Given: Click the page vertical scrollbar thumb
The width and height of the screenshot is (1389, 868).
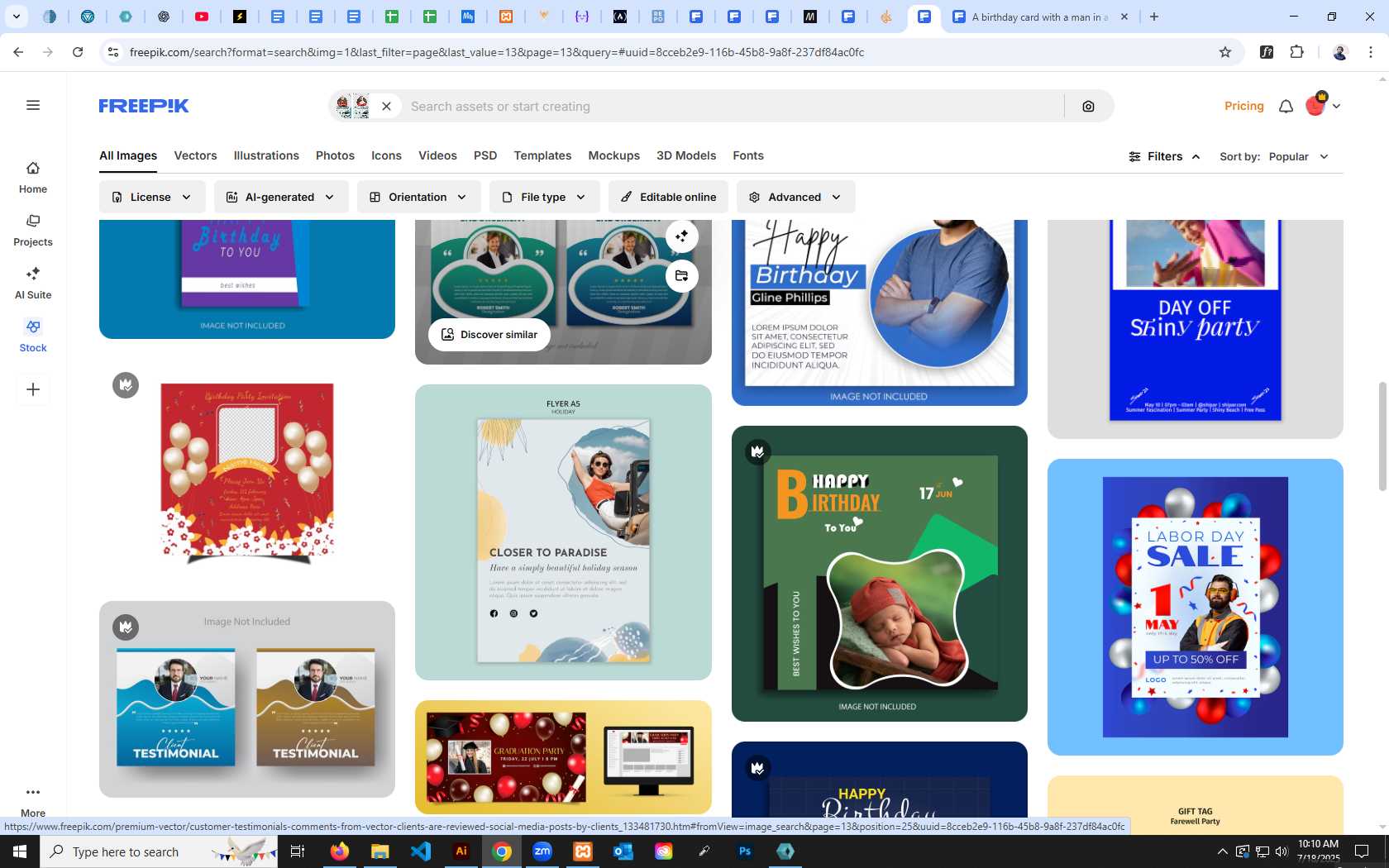Looking at the screenshot, I should point(1382,436).
